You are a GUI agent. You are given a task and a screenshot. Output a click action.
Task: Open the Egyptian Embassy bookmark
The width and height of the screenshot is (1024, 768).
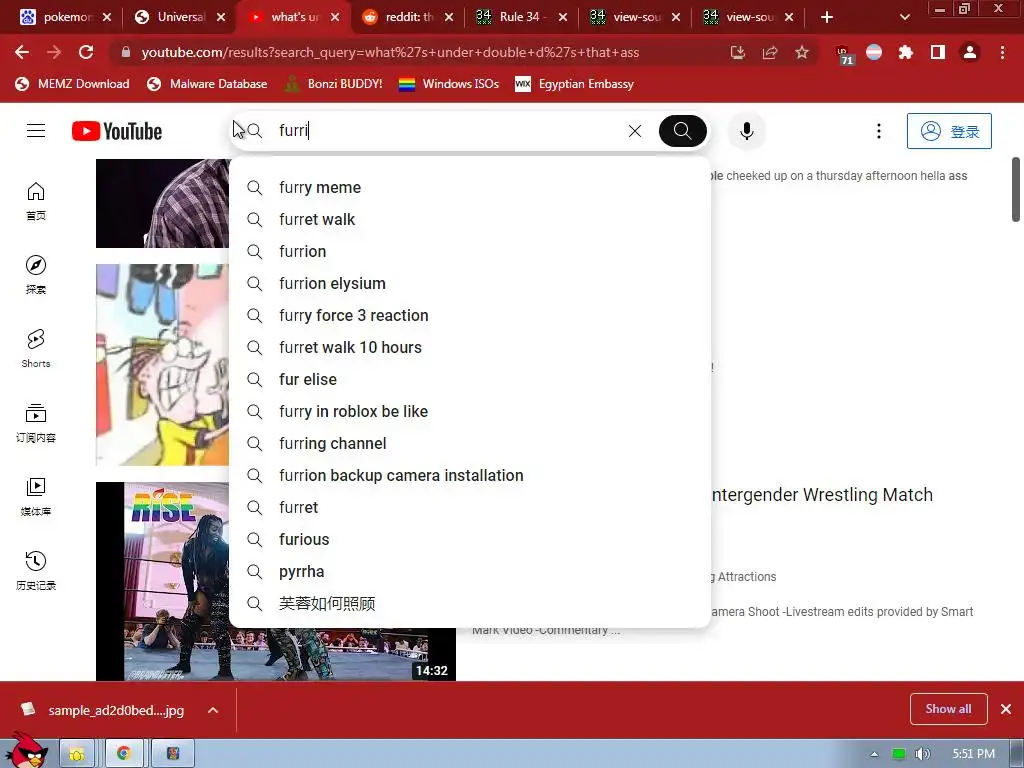[x=575, y=84]
